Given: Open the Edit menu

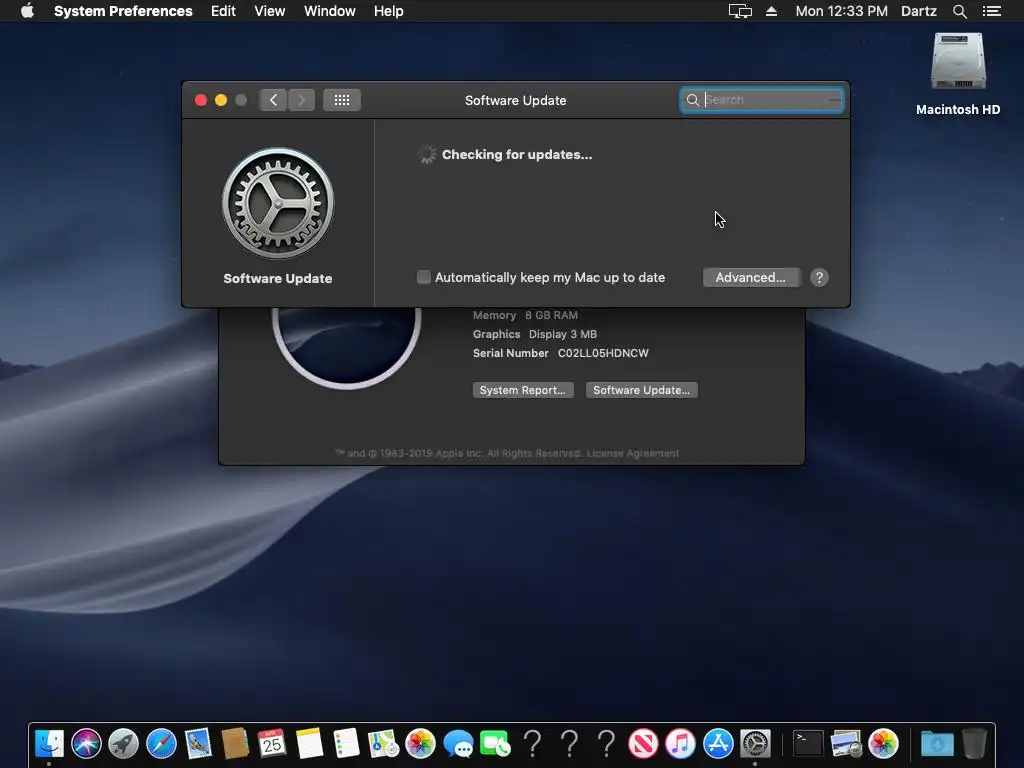Looking at the screenshot, I should [x=223, y=11].
